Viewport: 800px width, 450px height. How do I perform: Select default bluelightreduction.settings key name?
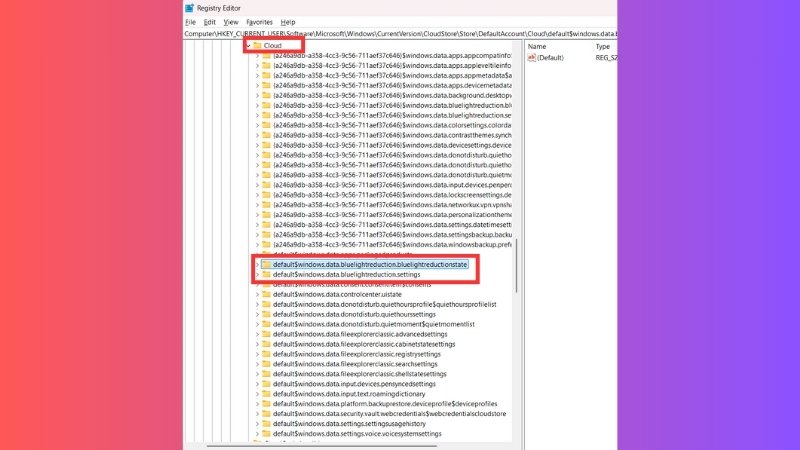tap(346, 274)
